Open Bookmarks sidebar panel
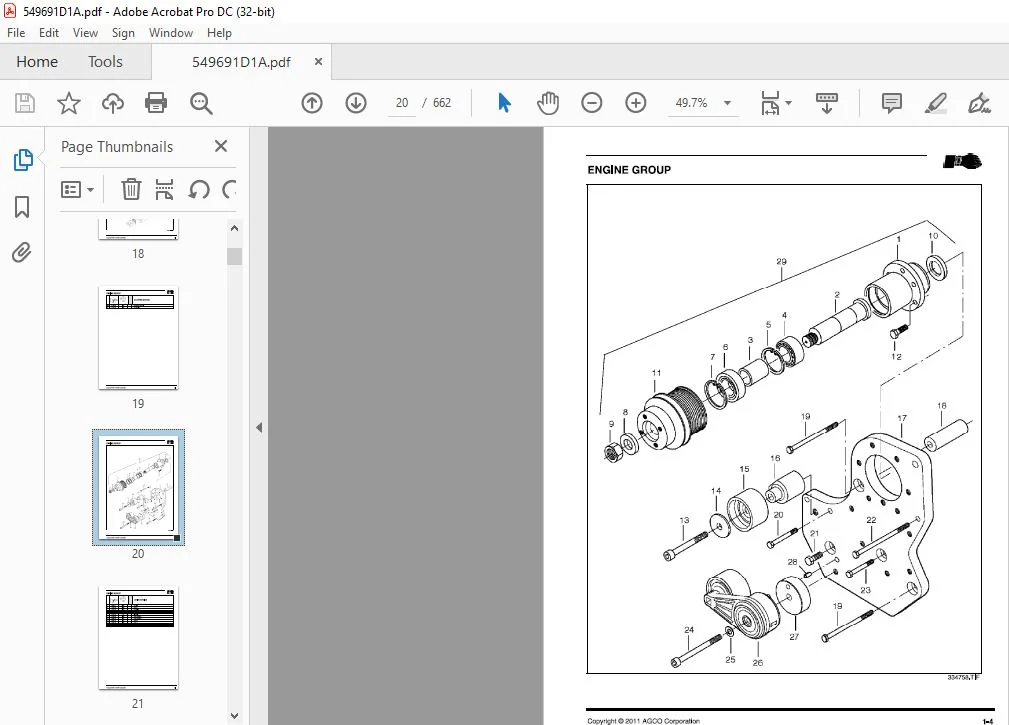Viewport: 1009px width, 725px height. pos(22,207)
